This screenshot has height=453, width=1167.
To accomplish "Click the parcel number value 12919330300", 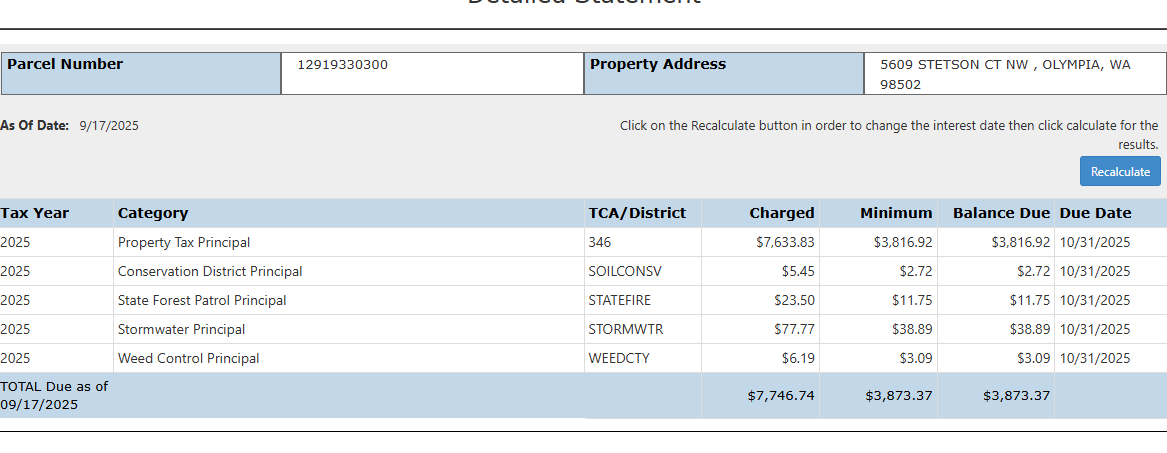I will tap(343, 65).
